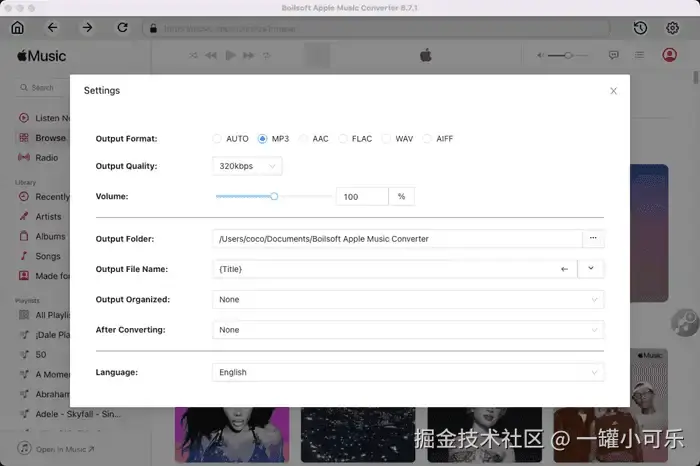Skip to previous track
Image resolution: width=700 pixels, height=466 pixels.
point(211,55)
